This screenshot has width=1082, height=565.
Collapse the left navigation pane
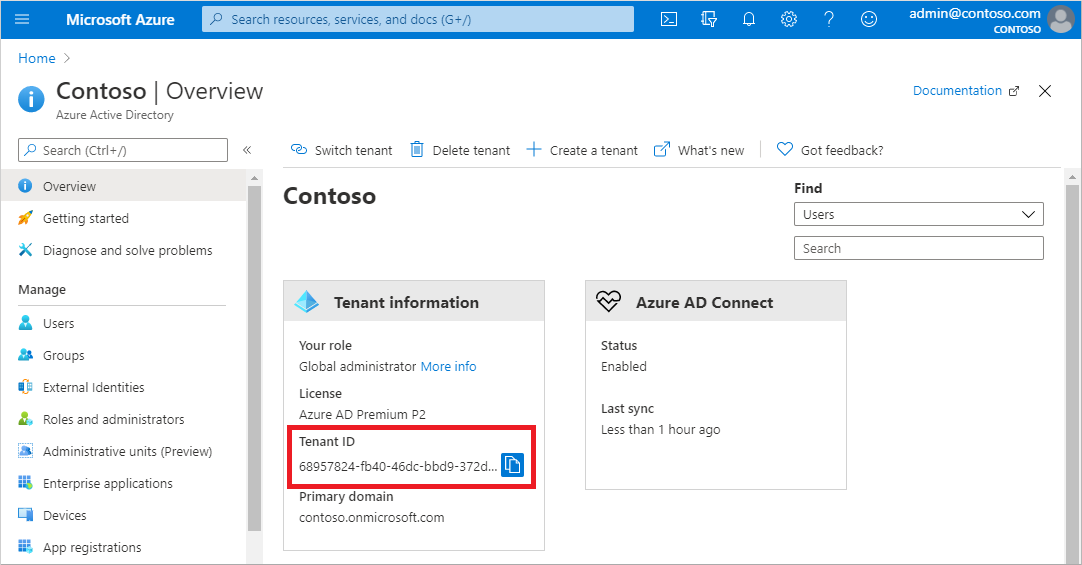[247, 150]
